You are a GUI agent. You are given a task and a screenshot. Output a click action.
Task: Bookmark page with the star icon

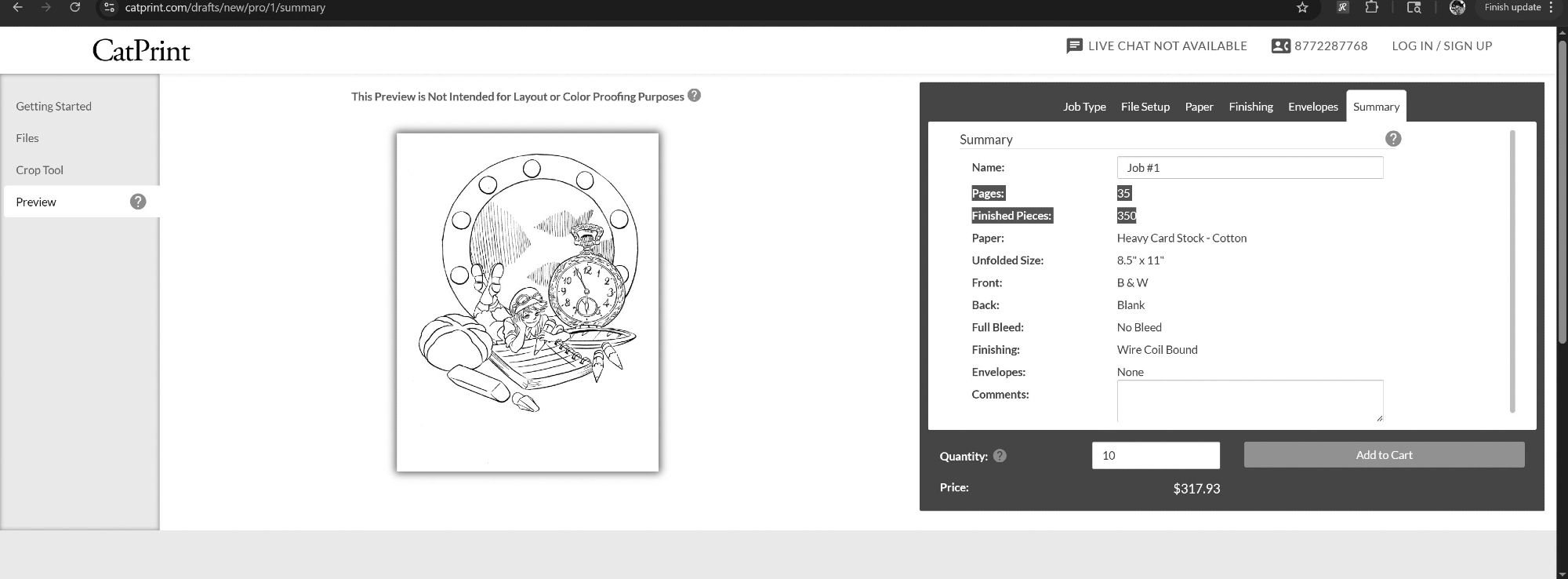coord(1302,8)
